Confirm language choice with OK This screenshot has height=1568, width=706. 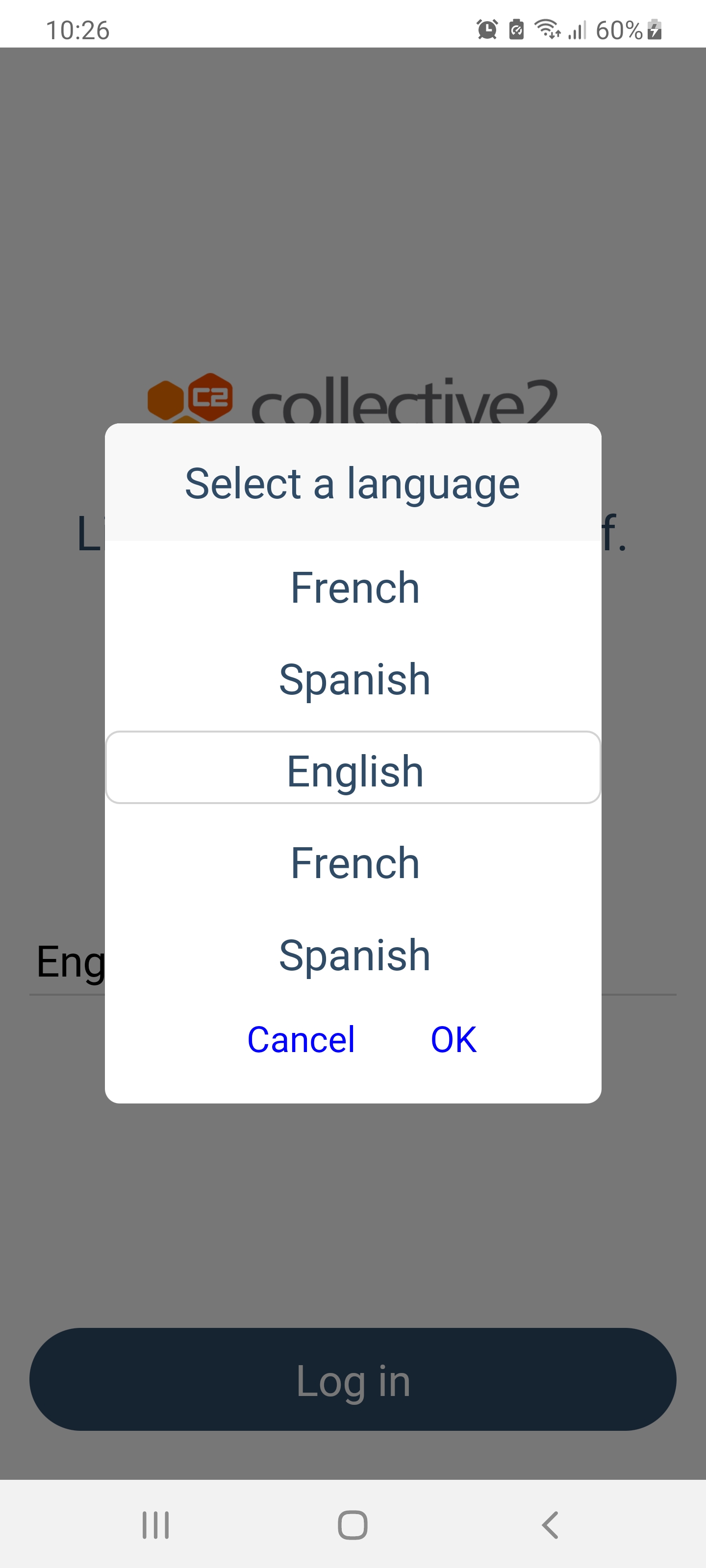click(453, 1039)
